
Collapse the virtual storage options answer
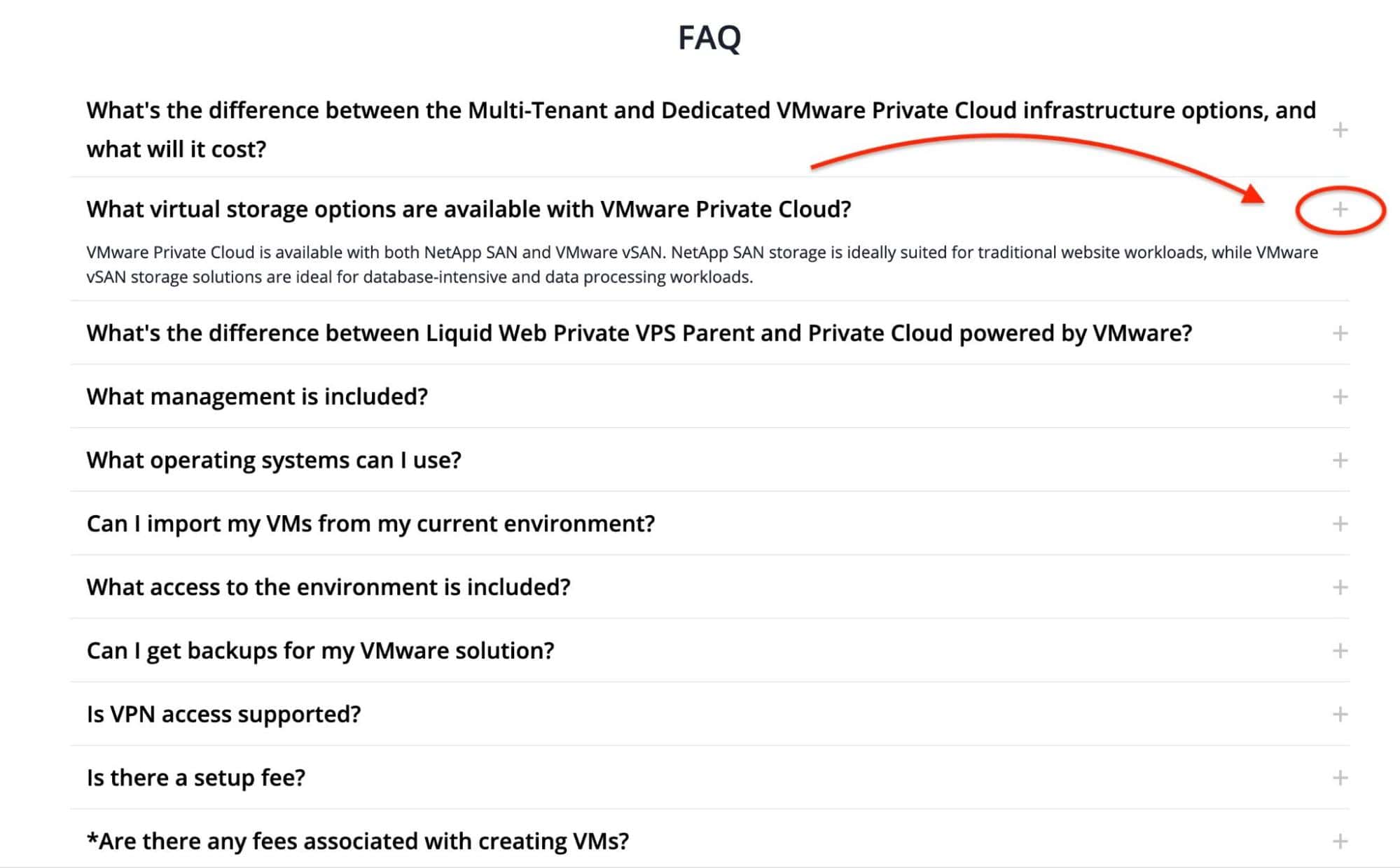pyautogui.click(x=1340, y=209)
